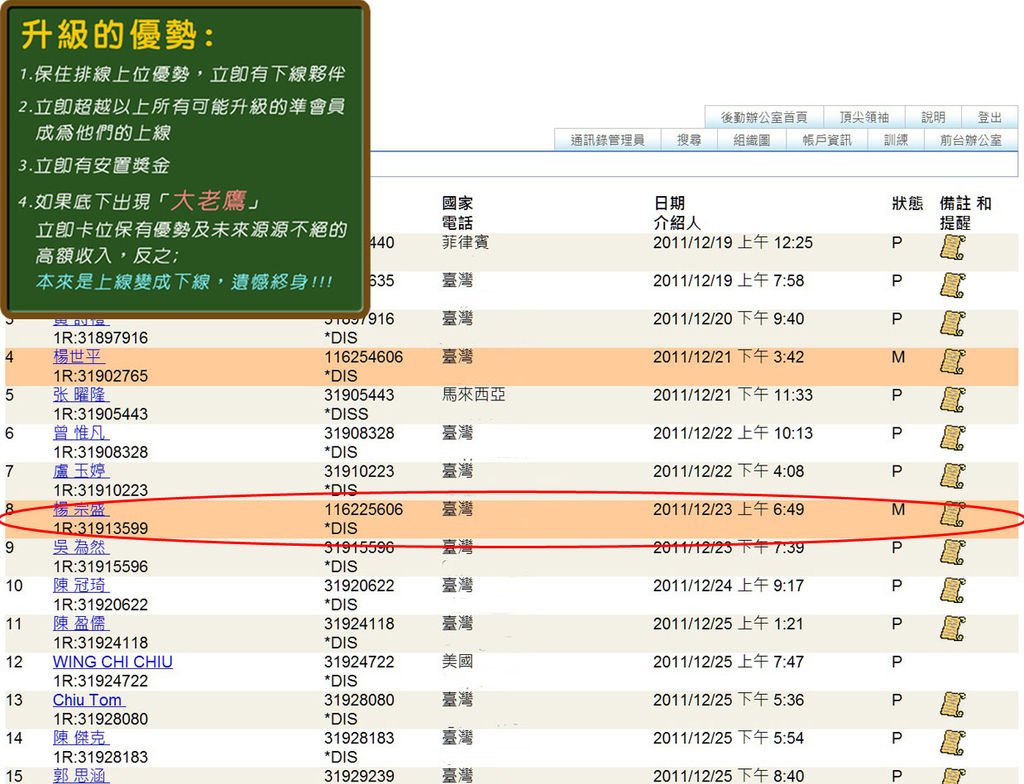Click status P in WING CHI CHIU row
Screen dimensions: 1024x784
[x=897, y=662]
